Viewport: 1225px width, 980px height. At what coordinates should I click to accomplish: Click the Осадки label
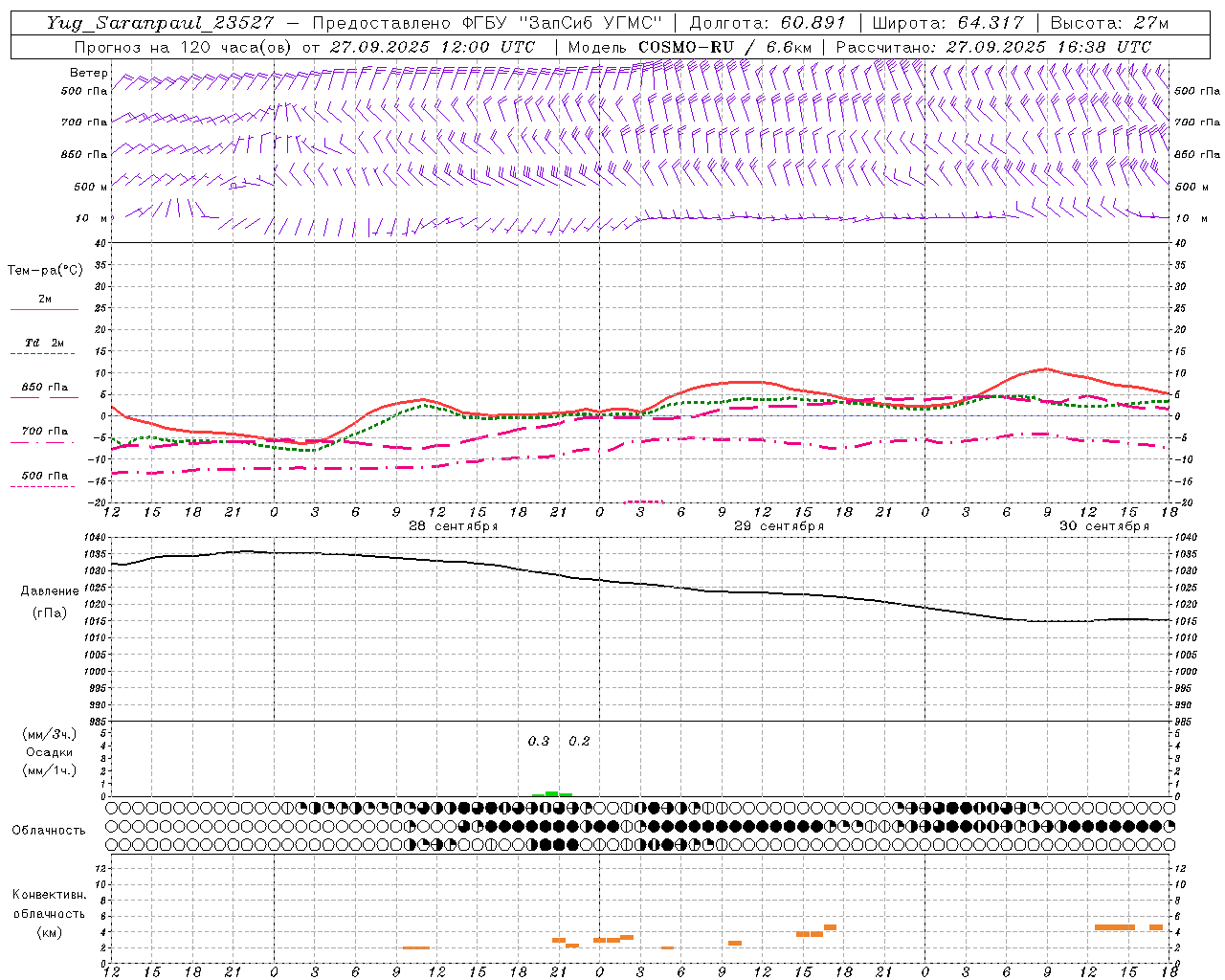coord(49,752)
